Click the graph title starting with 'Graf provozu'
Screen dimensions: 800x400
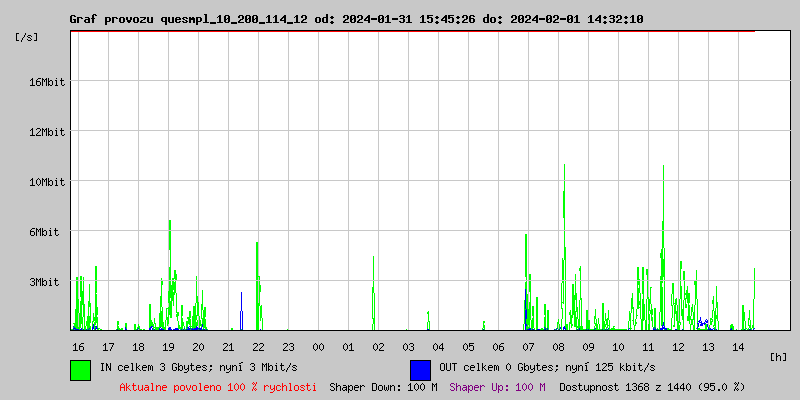click(356, 19)
